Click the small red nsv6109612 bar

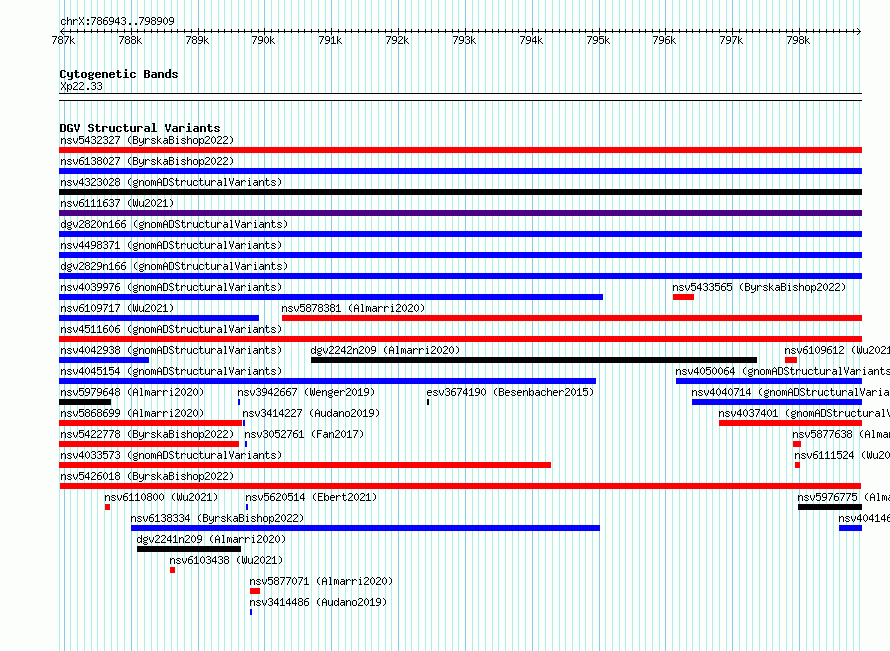pyautogui.click(x=791, y=360)
